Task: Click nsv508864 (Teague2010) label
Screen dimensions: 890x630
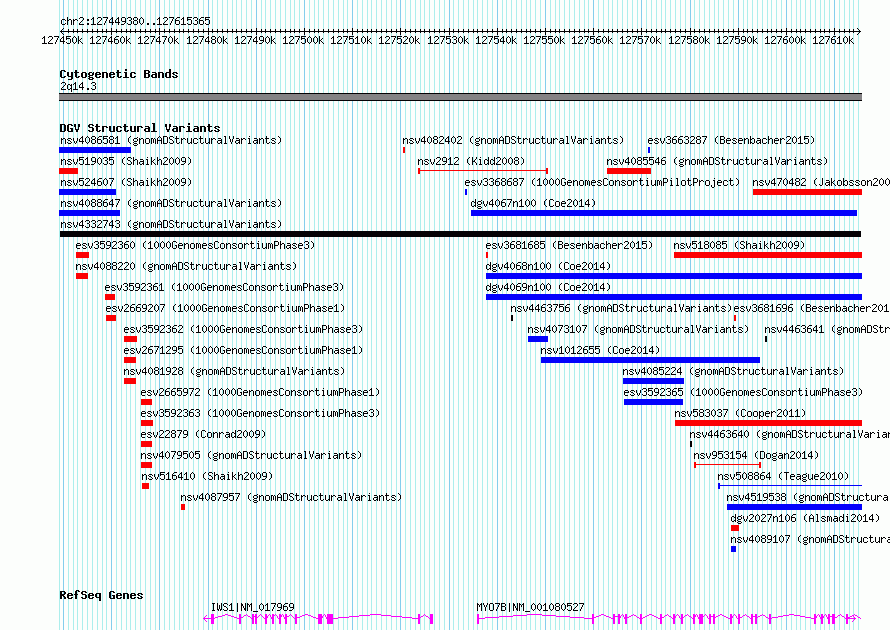Action: tap(783, 476)
